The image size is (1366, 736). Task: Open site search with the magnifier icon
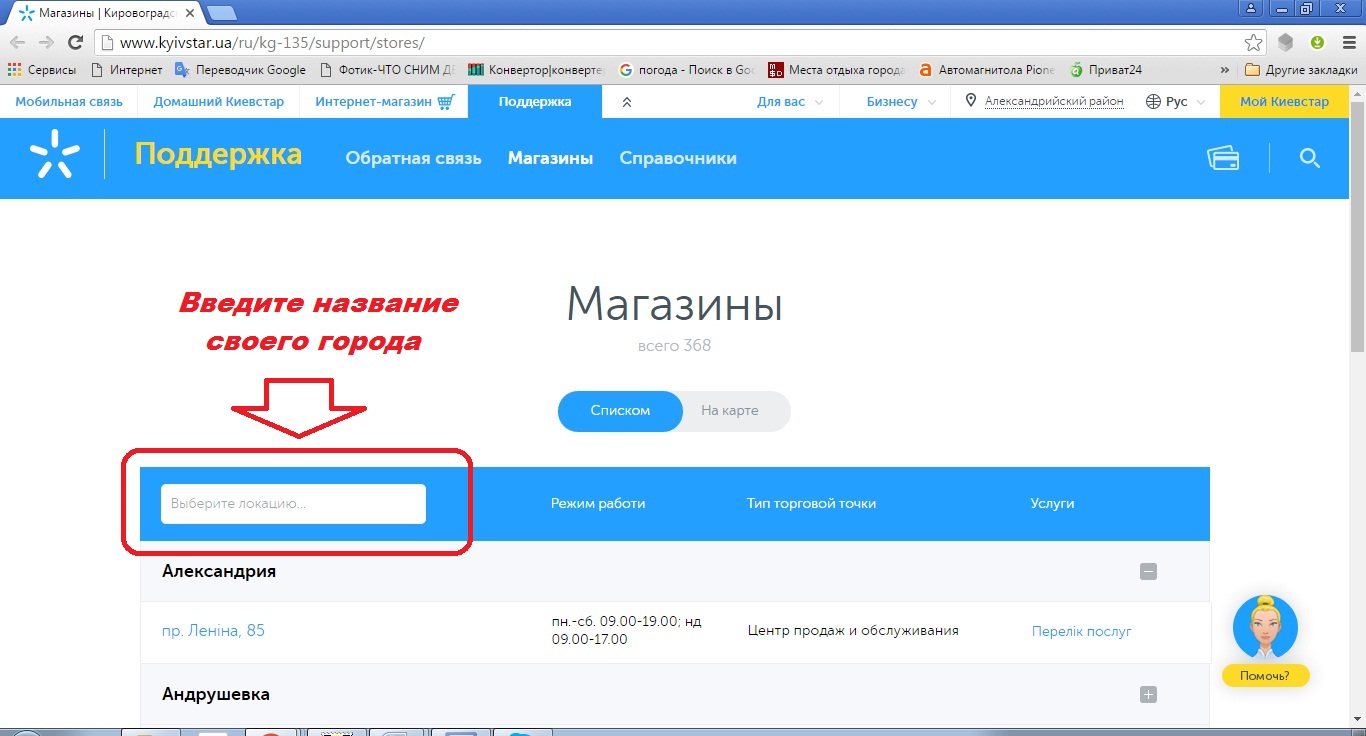click(x=1310, y=158)
